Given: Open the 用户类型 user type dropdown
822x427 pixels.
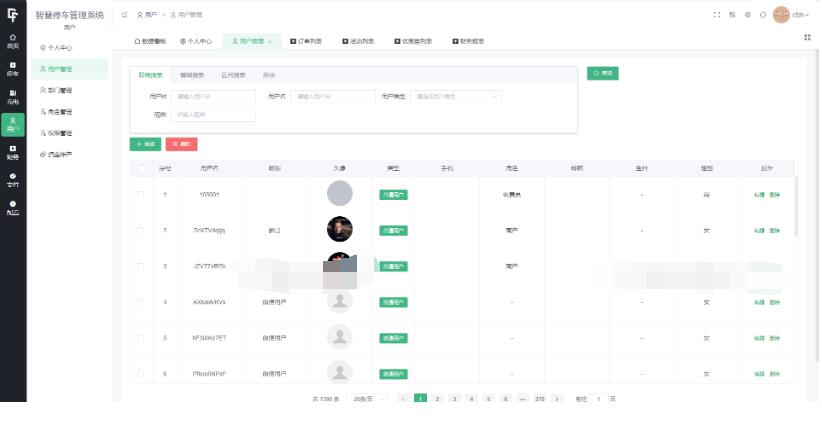Looking at the screenshot, I should click(456, 96).
